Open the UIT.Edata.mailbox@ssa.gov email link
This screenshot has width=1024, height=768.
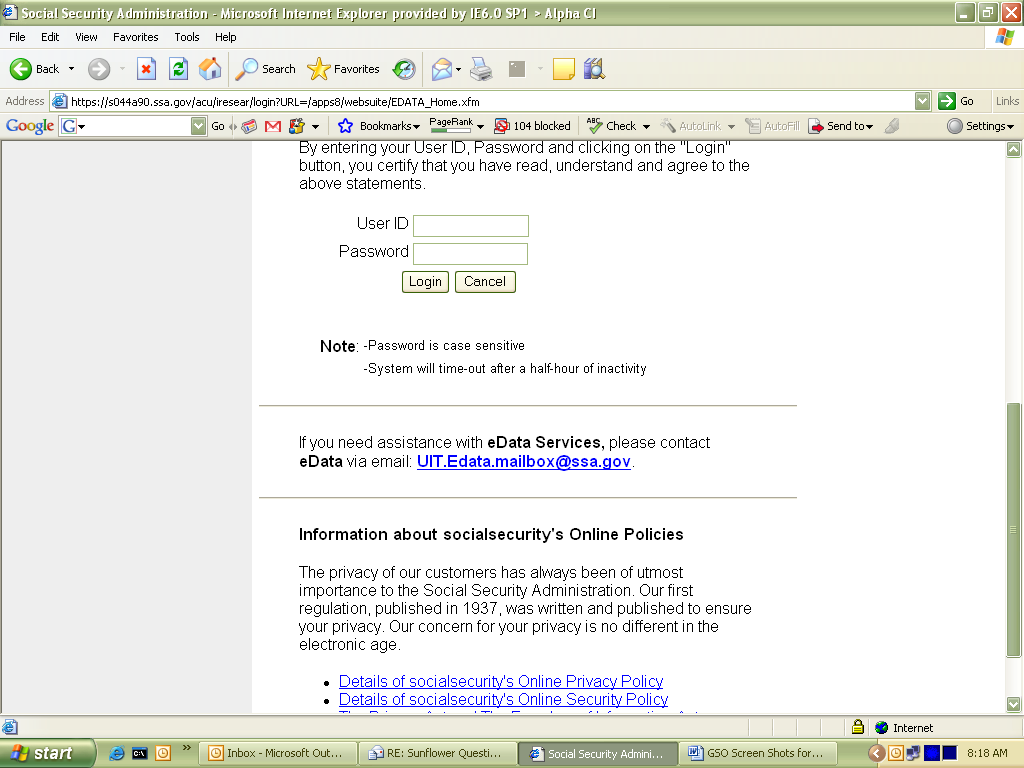click(x=523, y=462)
